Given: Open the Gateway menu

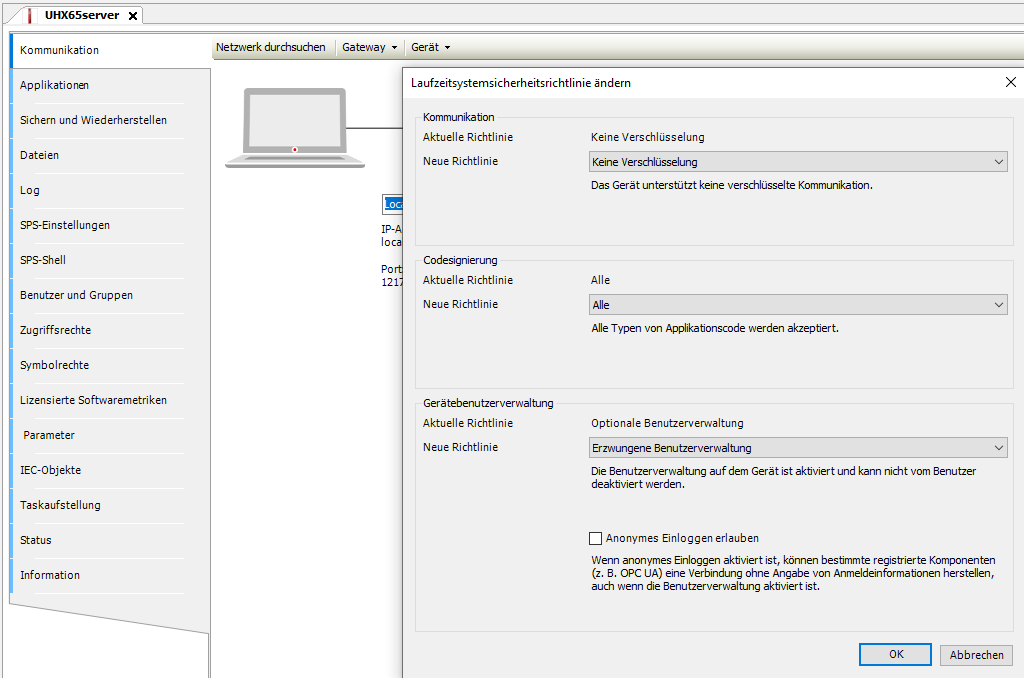Looking at the screenshot, I should [369, 47].
